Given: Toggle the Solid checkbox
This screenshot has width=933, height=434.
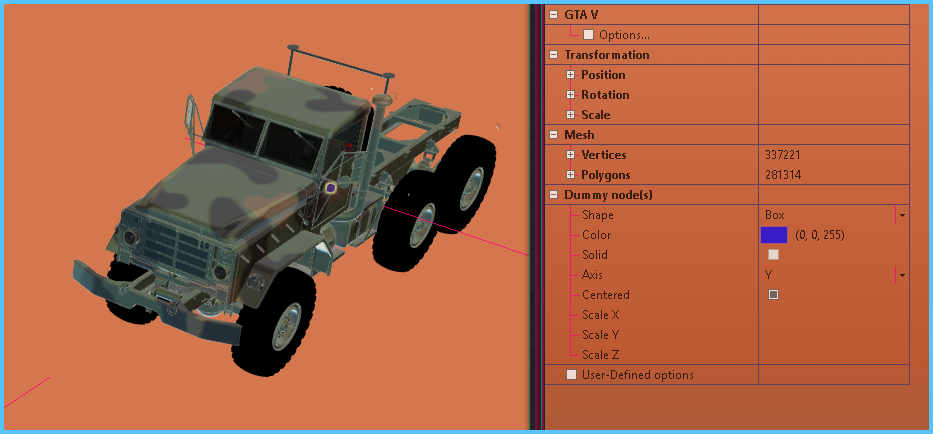Looking at the screenshot, I should pos(773,255).
